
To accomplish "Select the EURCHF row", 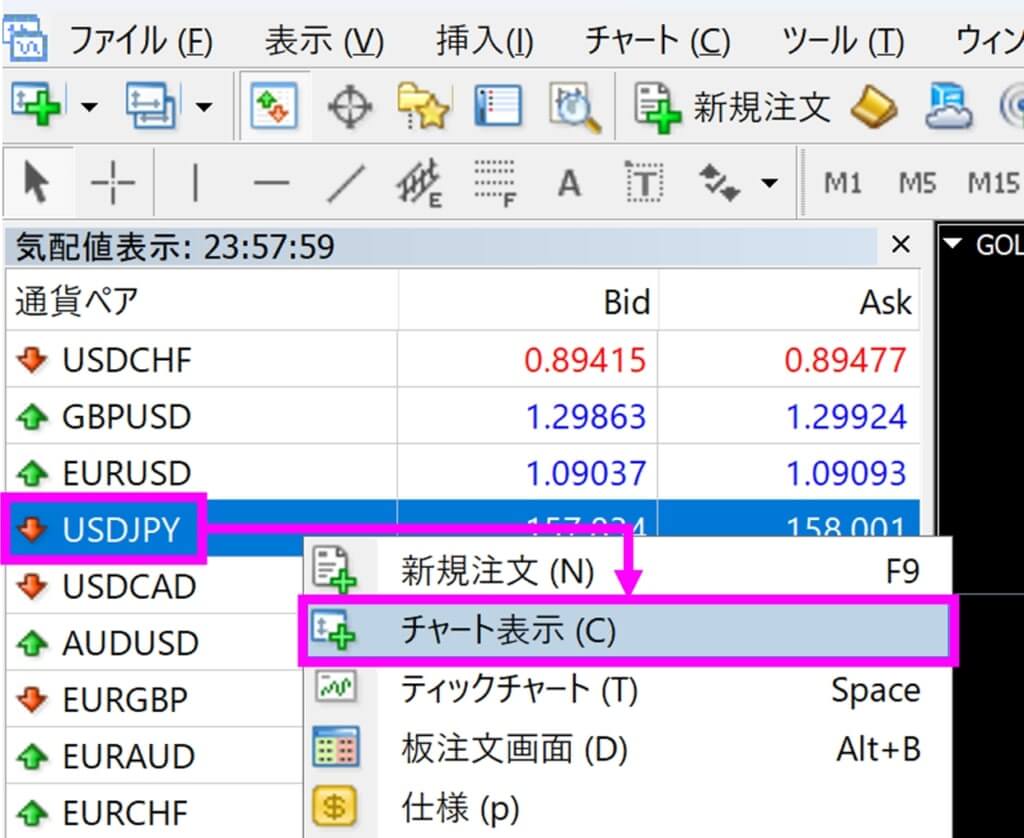I will [154, 813].
